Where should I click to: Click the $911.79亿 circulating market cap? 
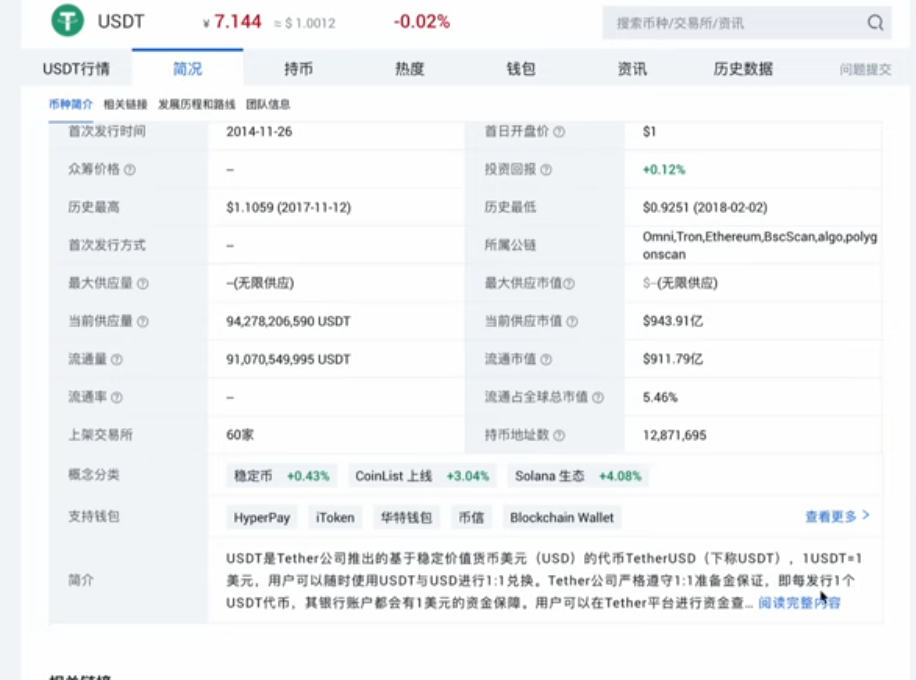pyautogui.click(x=672, y=360)
